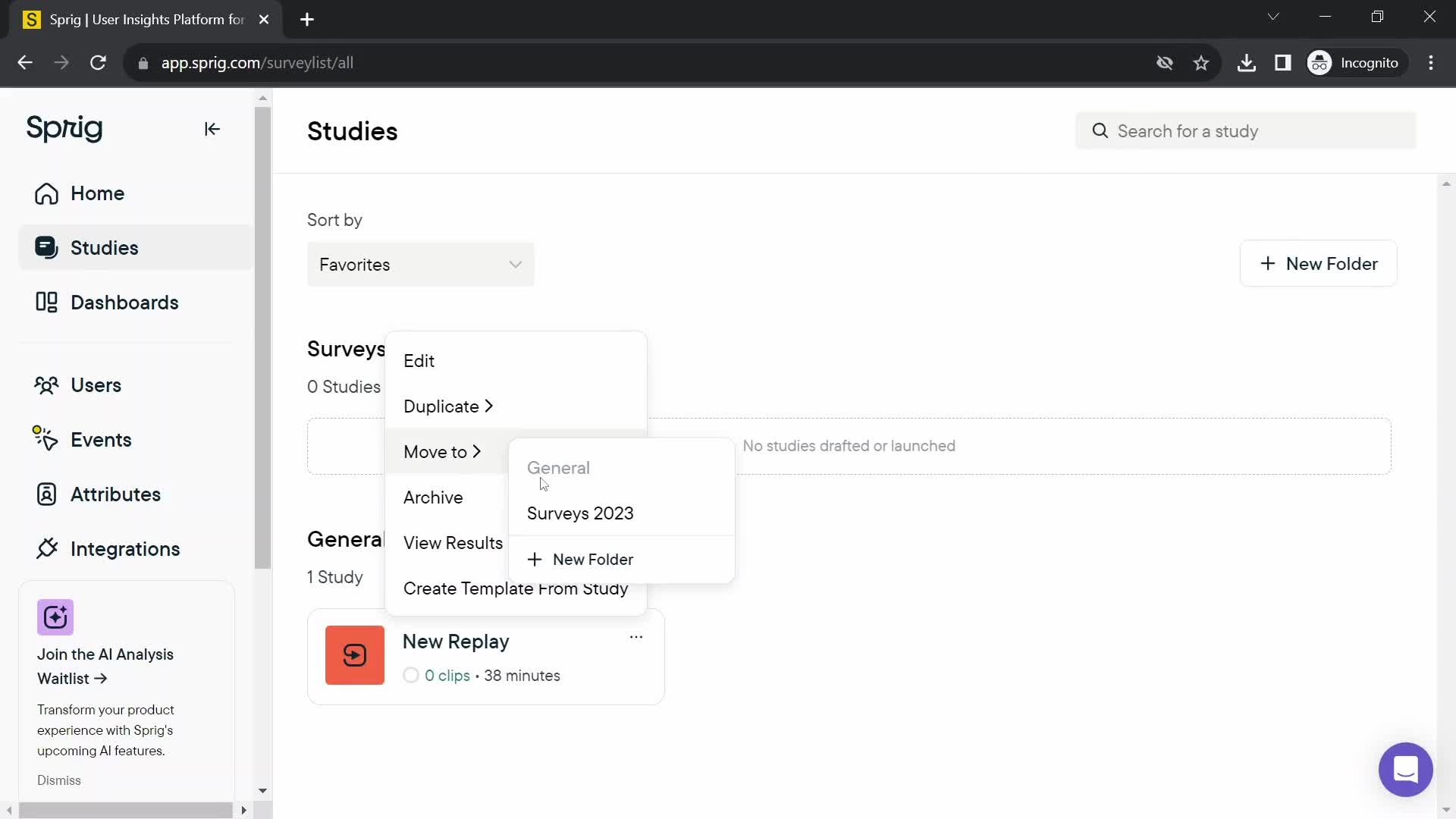Click the AI Analysis Waitlist icon

tap(55, 619)
